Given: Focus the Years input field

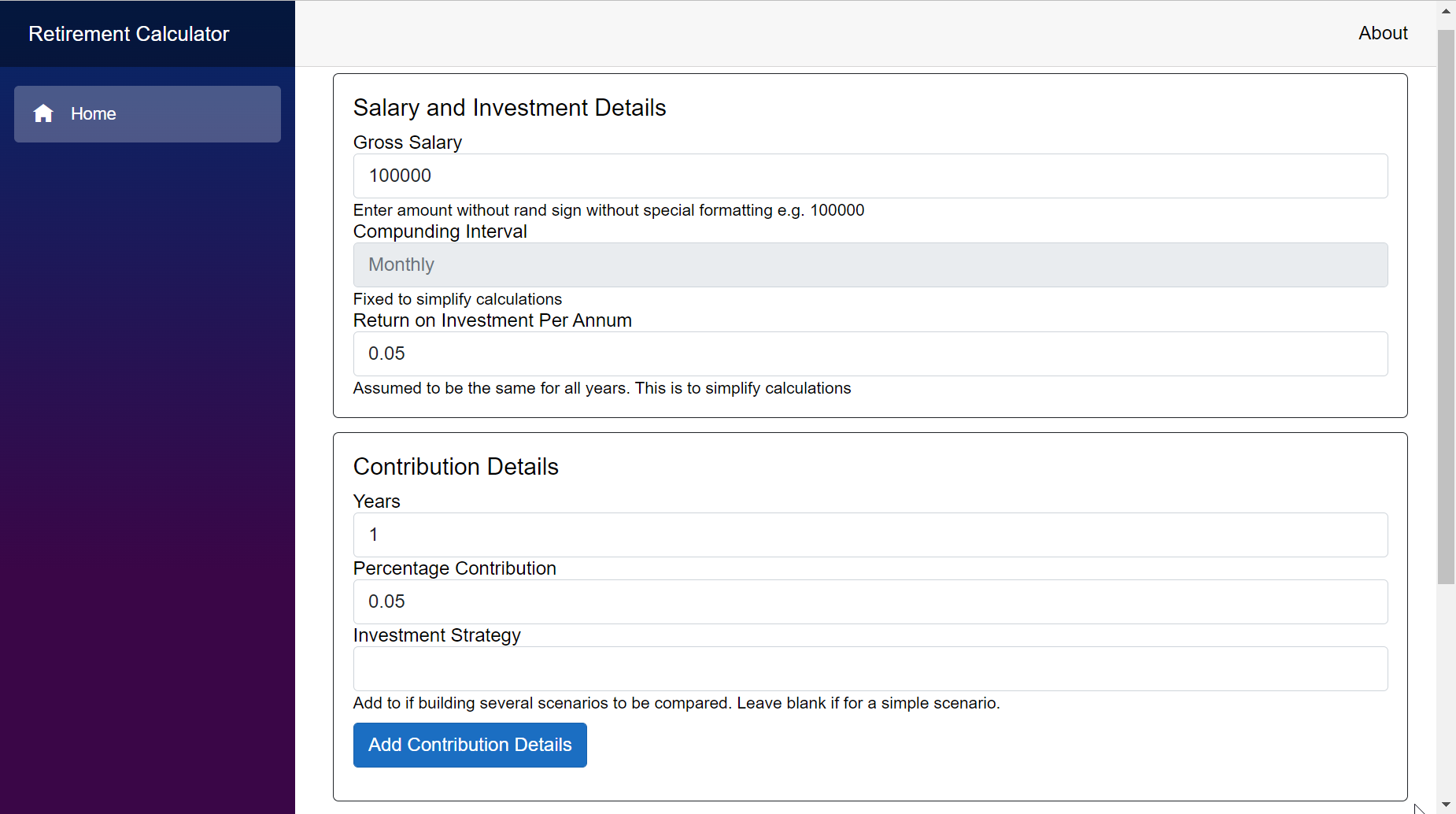Looking at the screenshot, I should [870, 535].
